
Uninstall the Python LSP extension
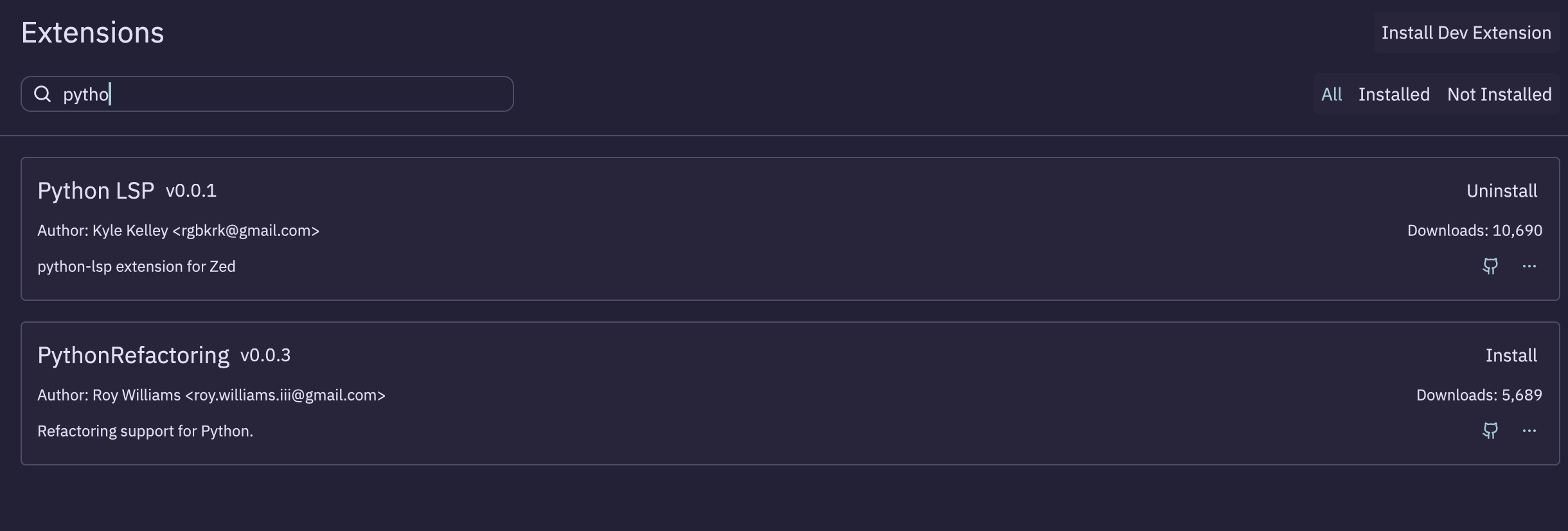(x=1502, y=191)
